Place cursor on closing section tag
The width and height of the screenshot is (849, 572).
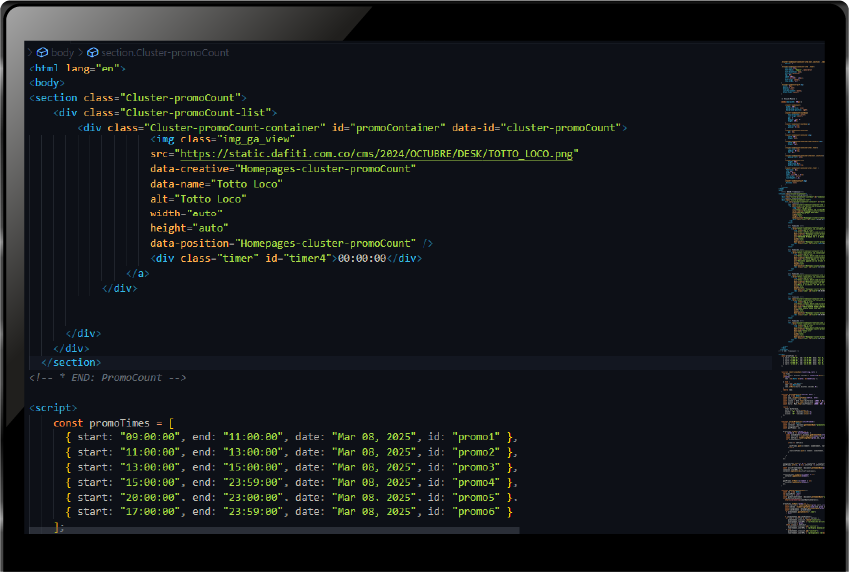pyautogui.click(x=71, y=362)
